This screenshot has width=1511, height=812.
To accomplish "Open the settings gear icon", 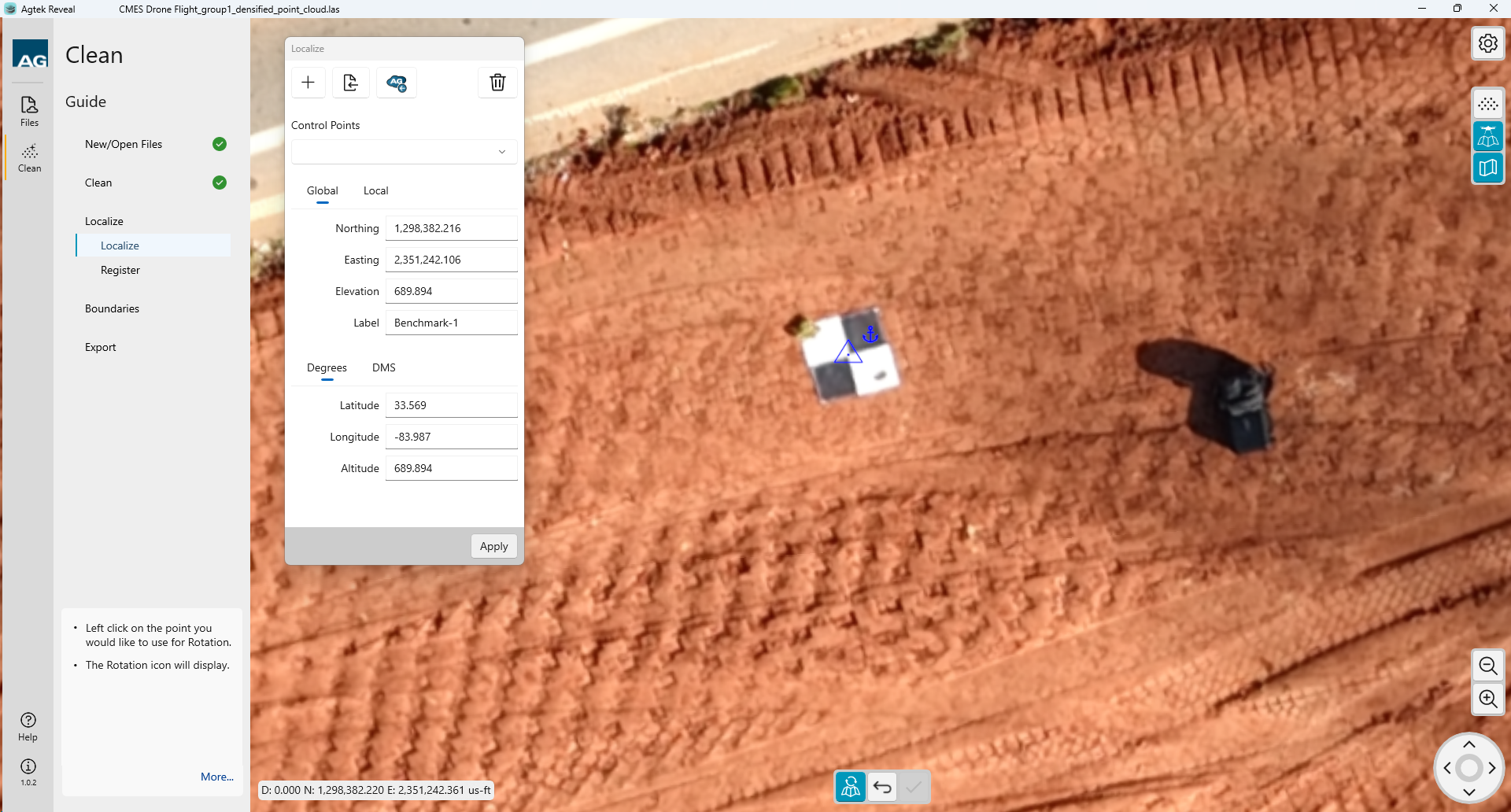I will 1487,43.
